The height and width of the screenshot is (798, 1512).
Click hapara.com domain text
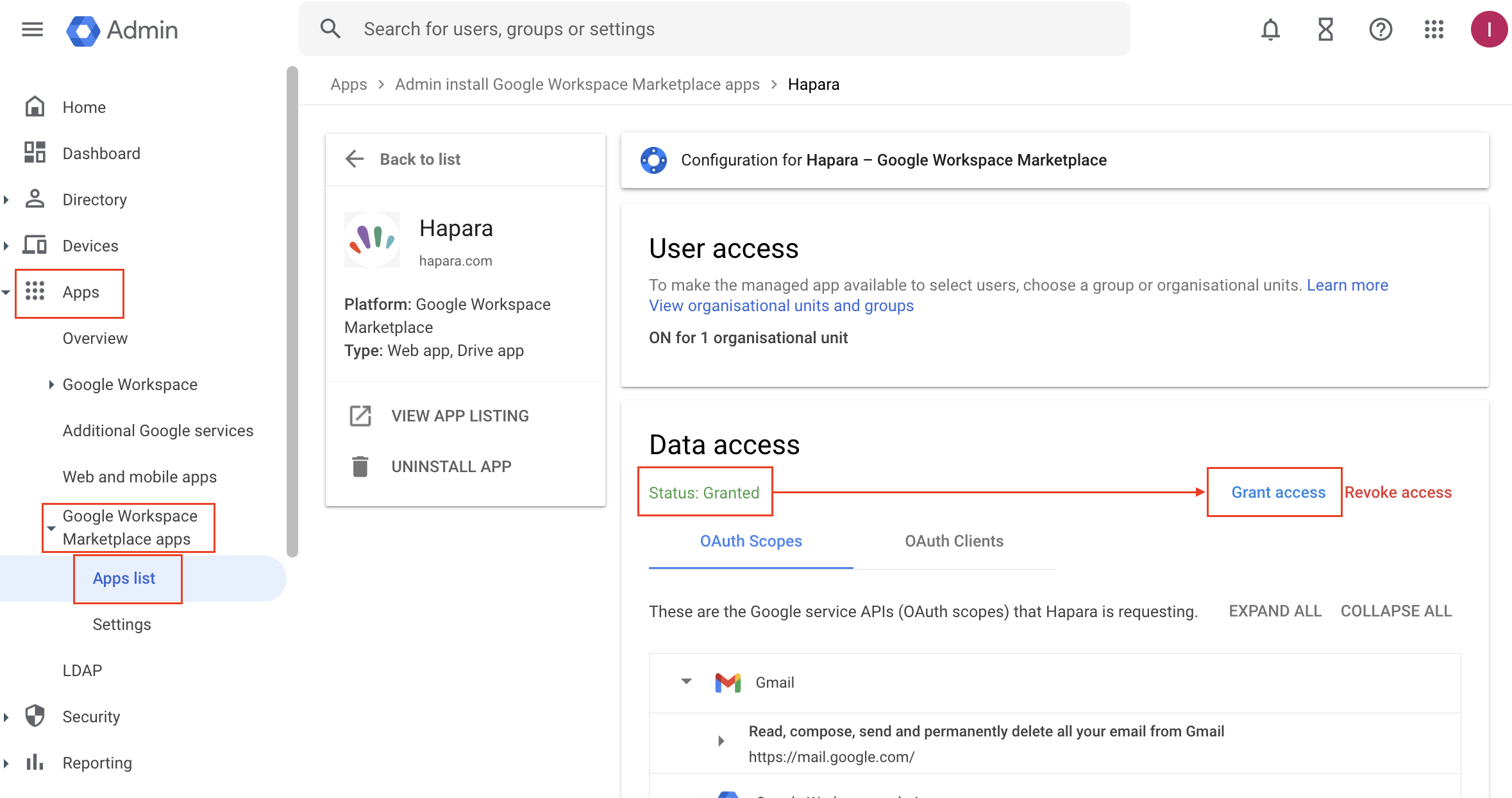click(455, 261)
